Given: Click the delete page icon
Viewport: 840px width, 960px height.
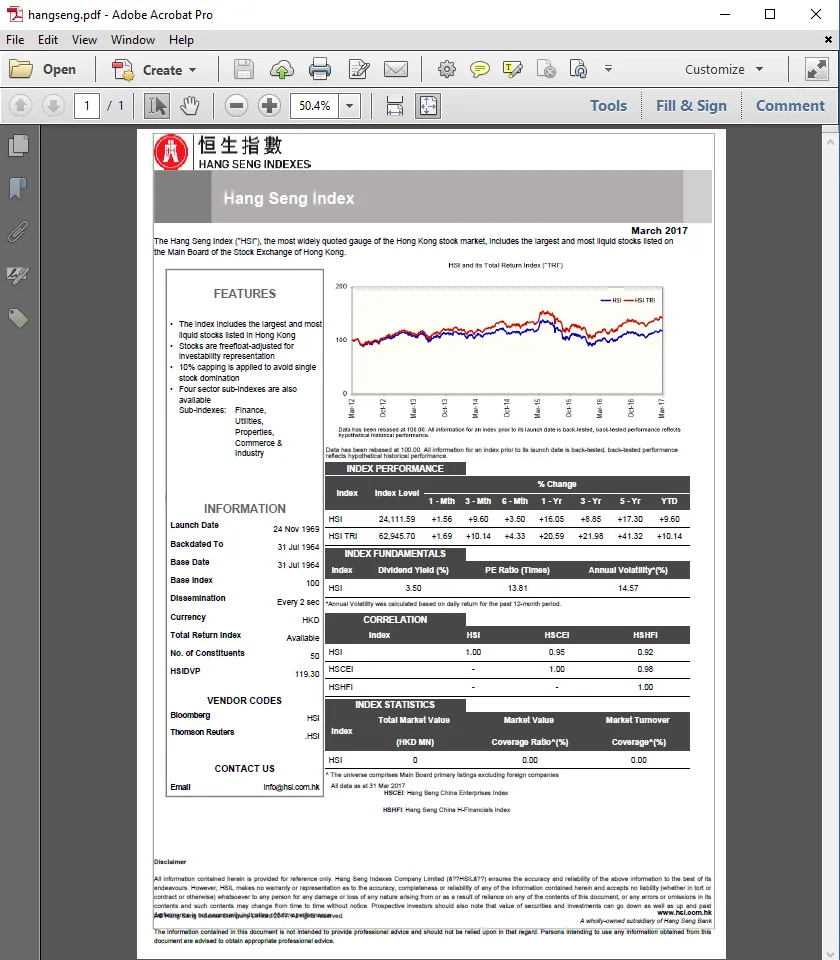Looking at the screenshot, I should (x=546, y=69).
